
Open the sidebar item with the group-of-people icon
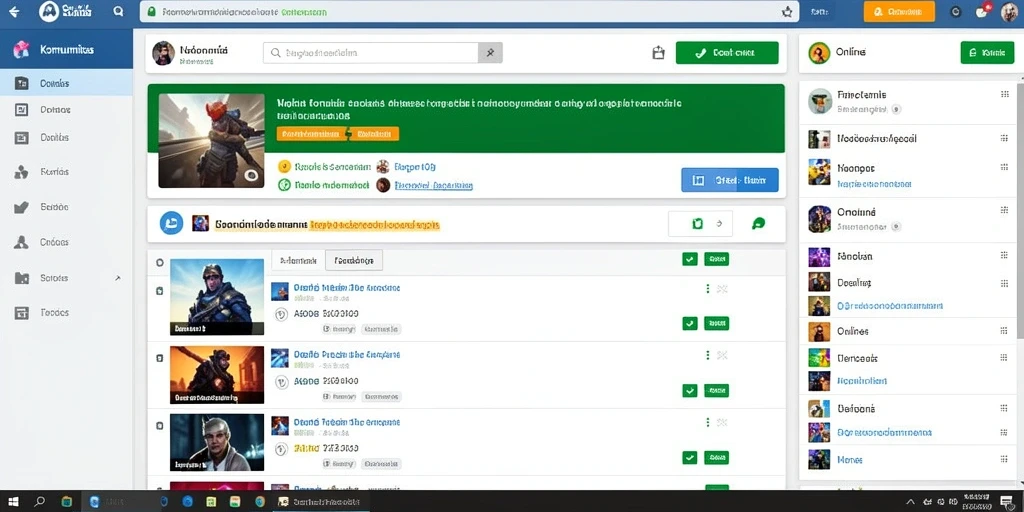pyautogui.click(x=66, y=172)
